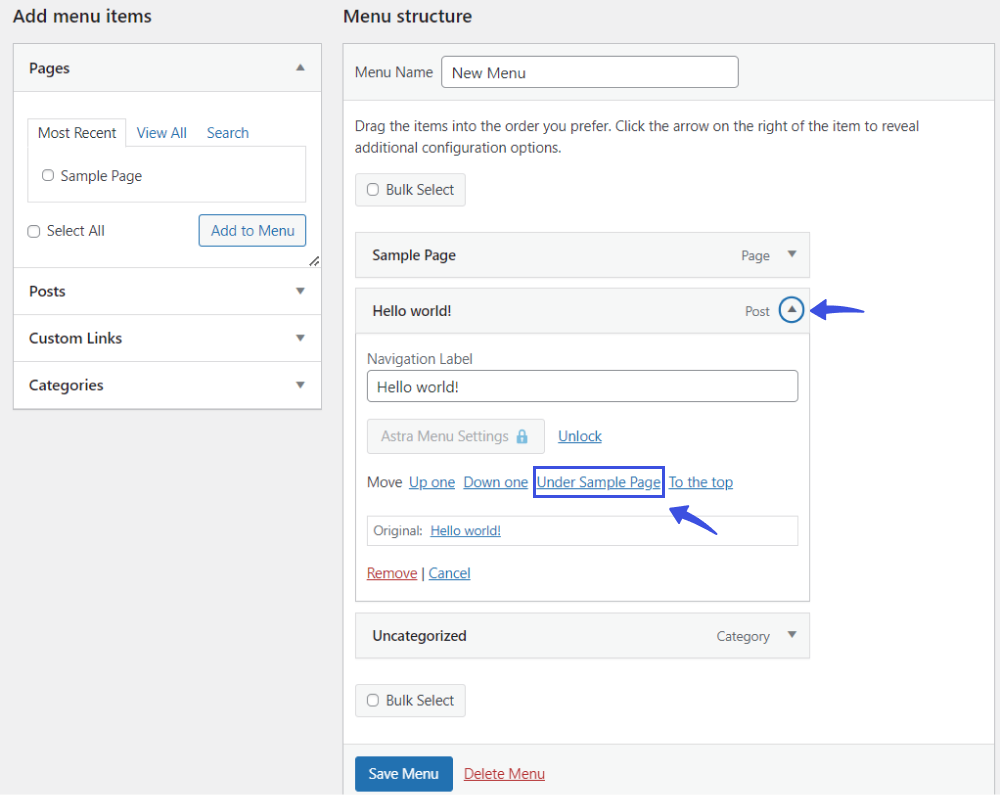Expand the Posts panel

coord(300,291)
